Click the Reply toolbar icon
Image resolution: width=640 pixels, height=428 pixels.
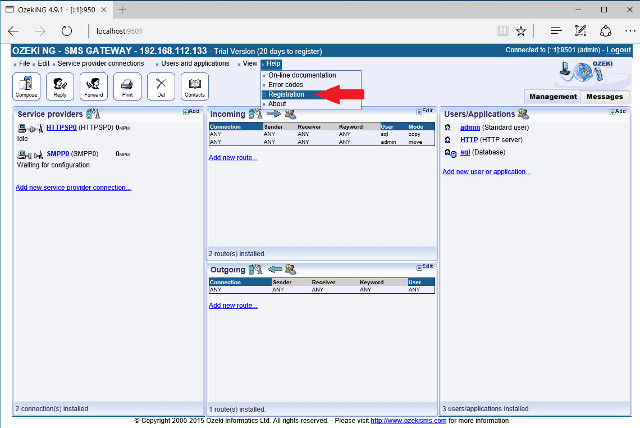60,87
